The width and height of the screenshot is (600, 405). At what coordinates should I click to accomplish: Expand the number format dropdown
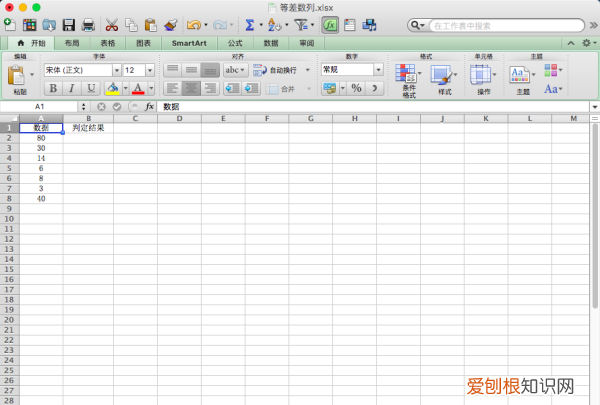(x=379, y=70)
